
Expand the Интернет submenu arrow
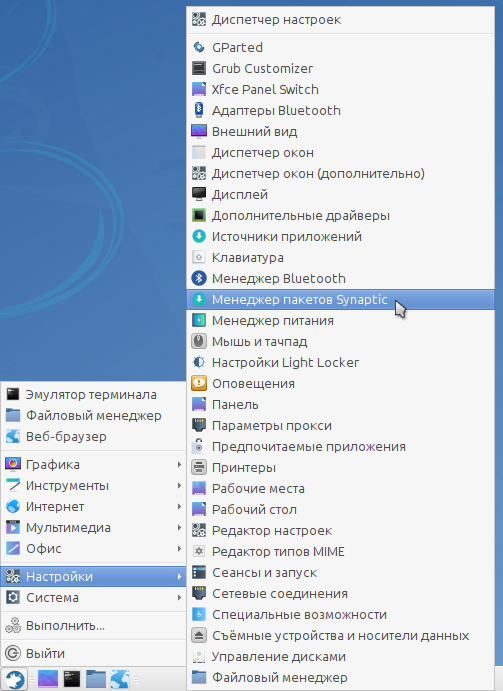pos(179,507)
